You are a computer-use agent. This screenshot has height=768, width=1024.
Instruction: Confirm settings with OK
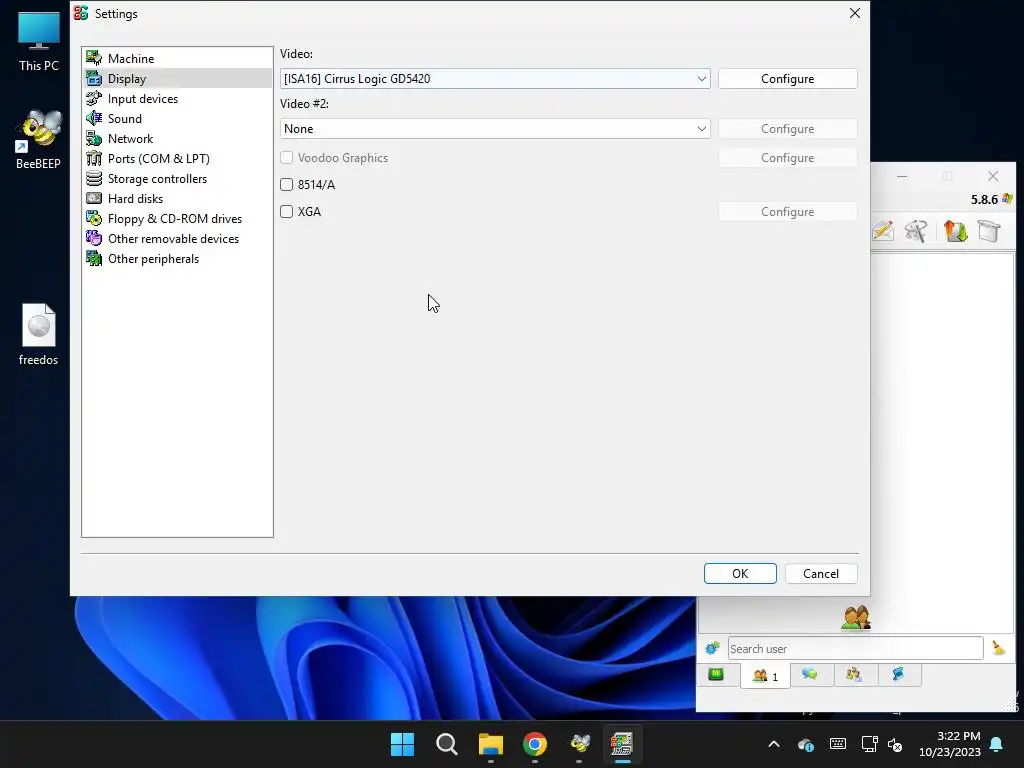(x=740, y=573)
